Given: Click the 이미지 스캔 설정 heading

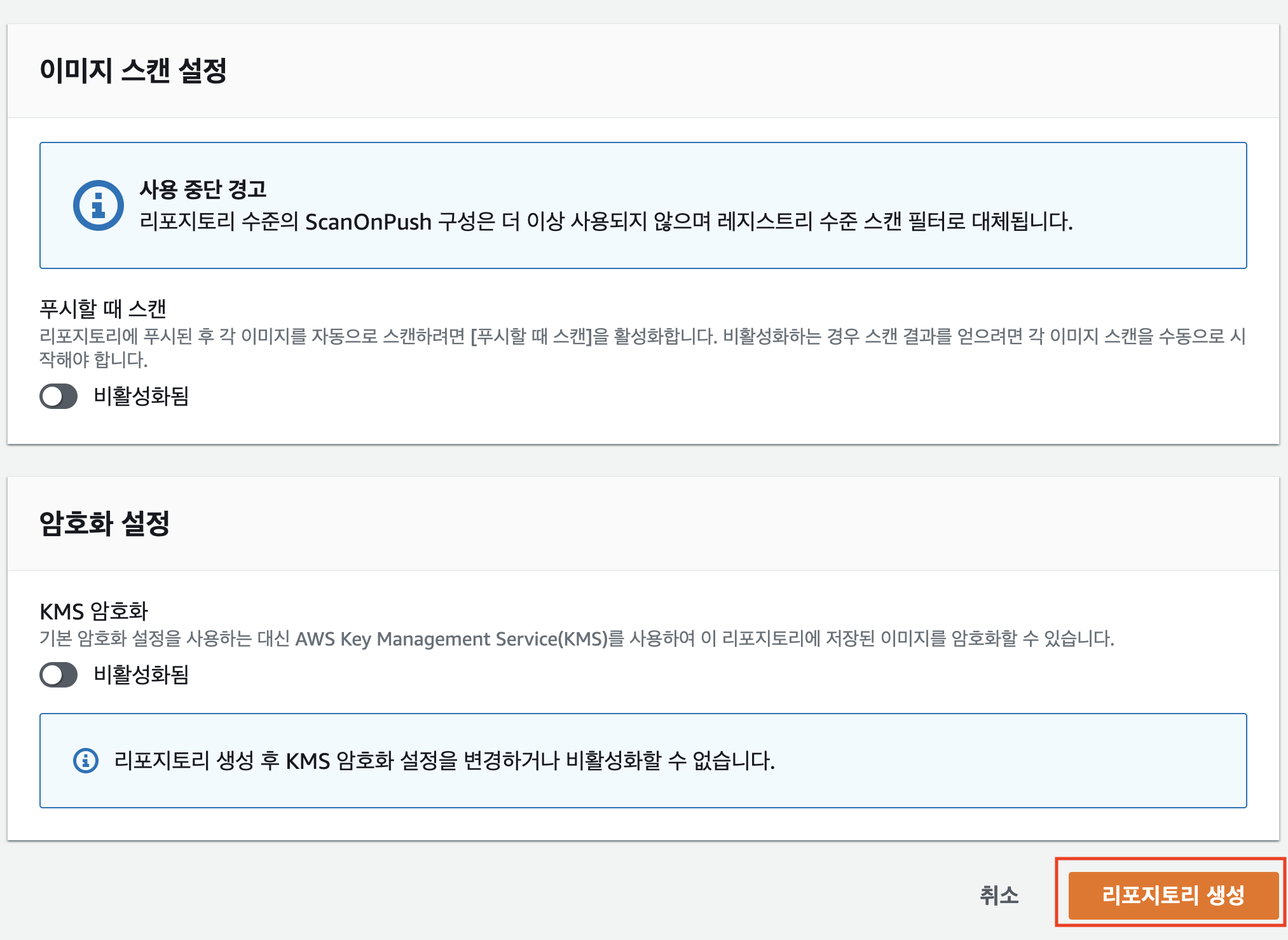Looking at the screenshot, I should tap(134, 70).
